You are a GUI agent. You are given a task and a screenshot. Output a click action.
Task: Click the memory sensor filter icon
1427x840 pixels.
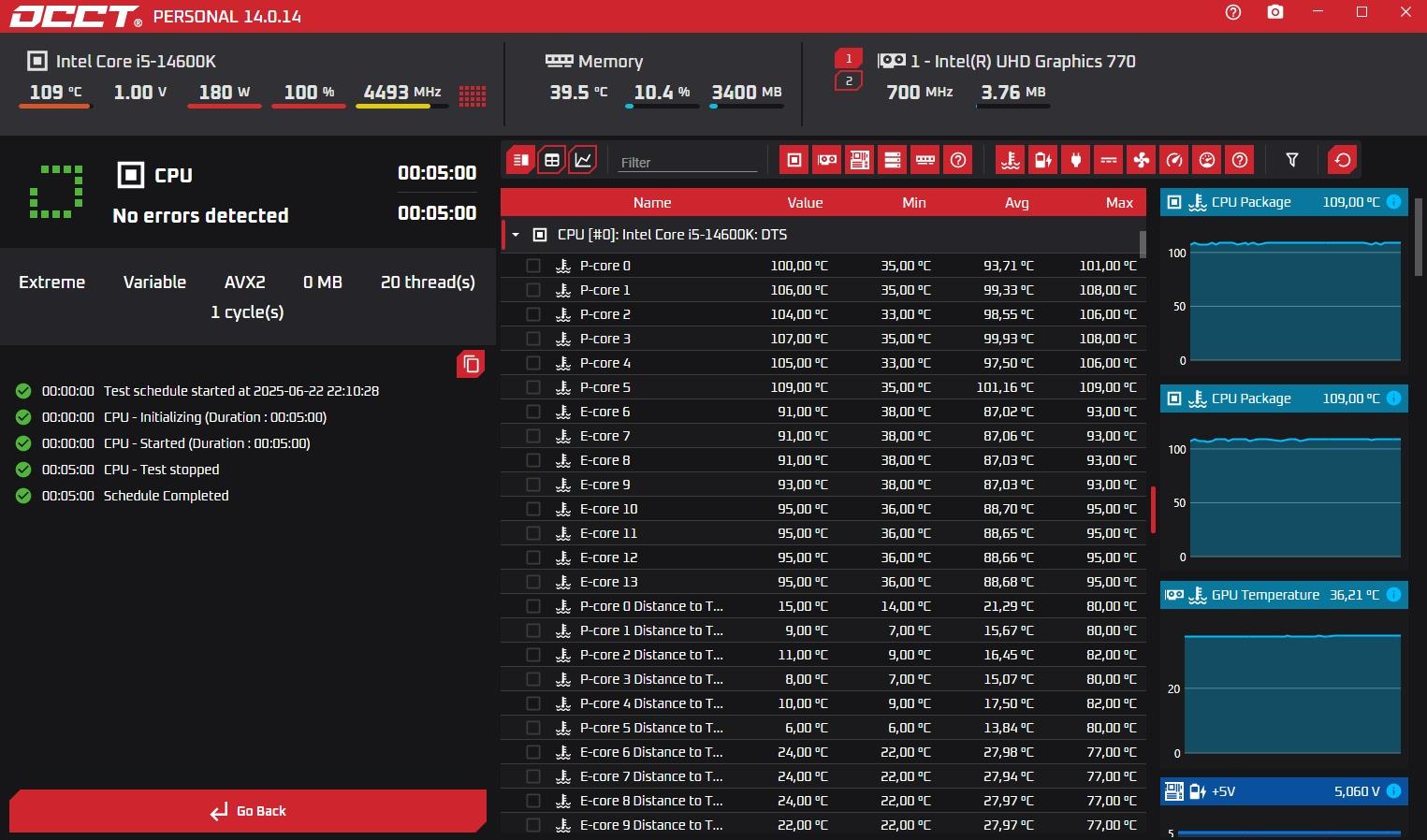pos(925,160)
